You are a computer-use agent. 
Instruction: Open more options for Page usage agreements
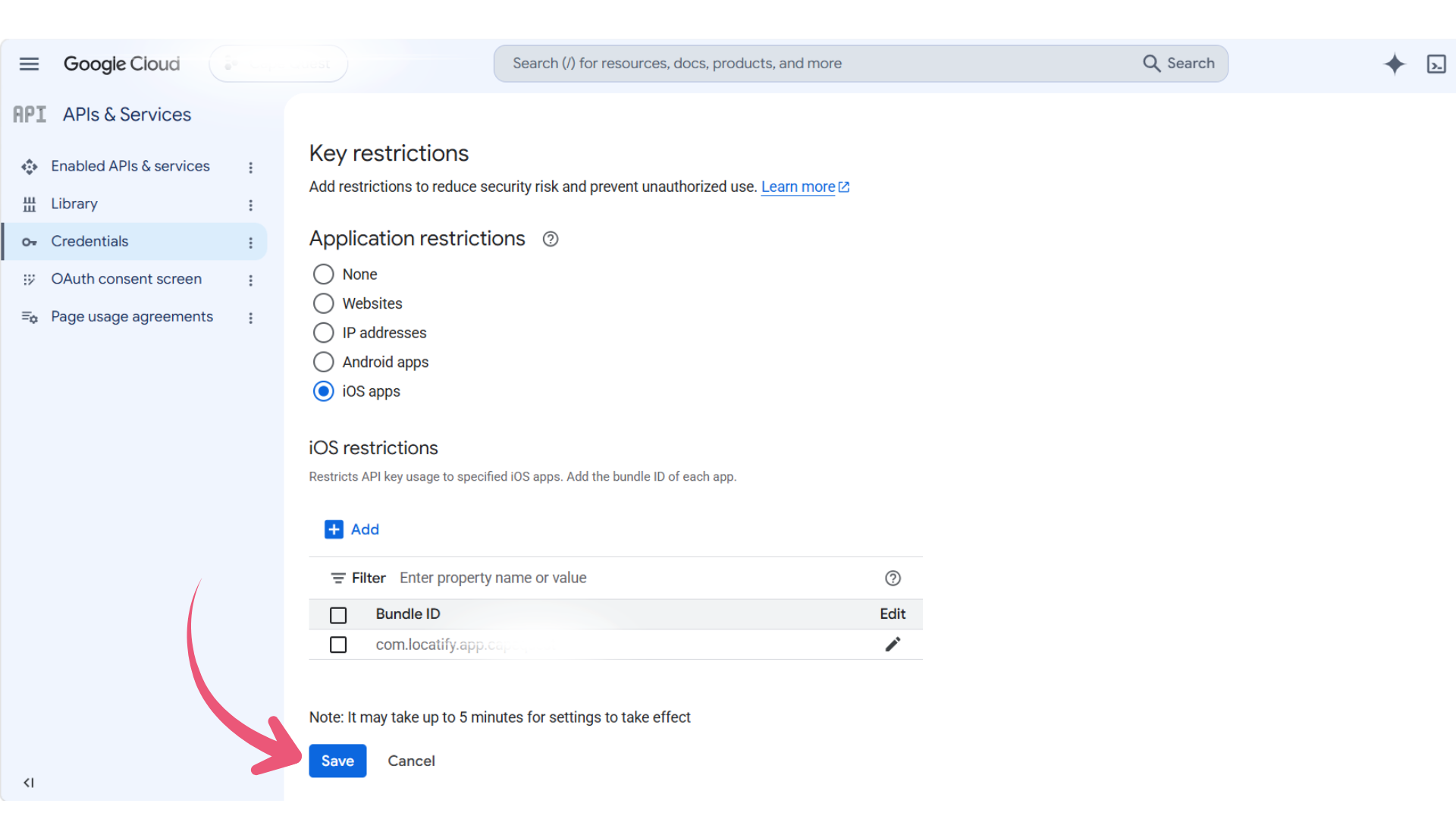tap(250, 318)
